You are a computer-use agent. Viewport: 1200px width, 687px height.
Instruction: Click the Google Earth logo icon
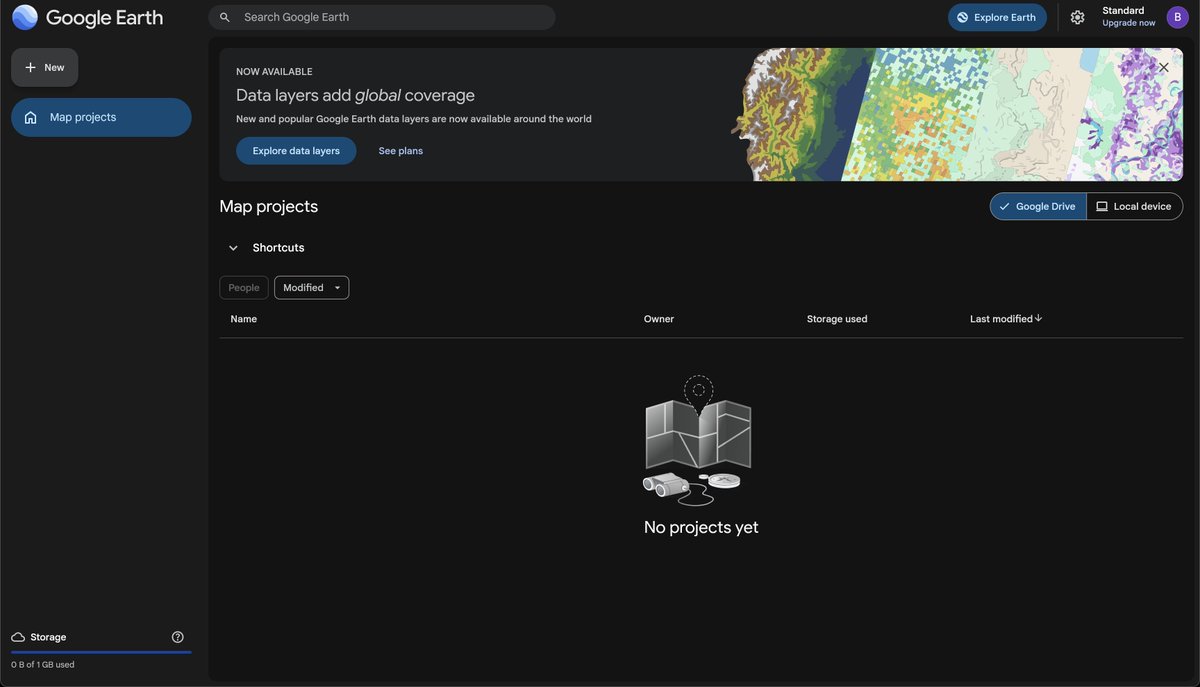pos(25,17)
